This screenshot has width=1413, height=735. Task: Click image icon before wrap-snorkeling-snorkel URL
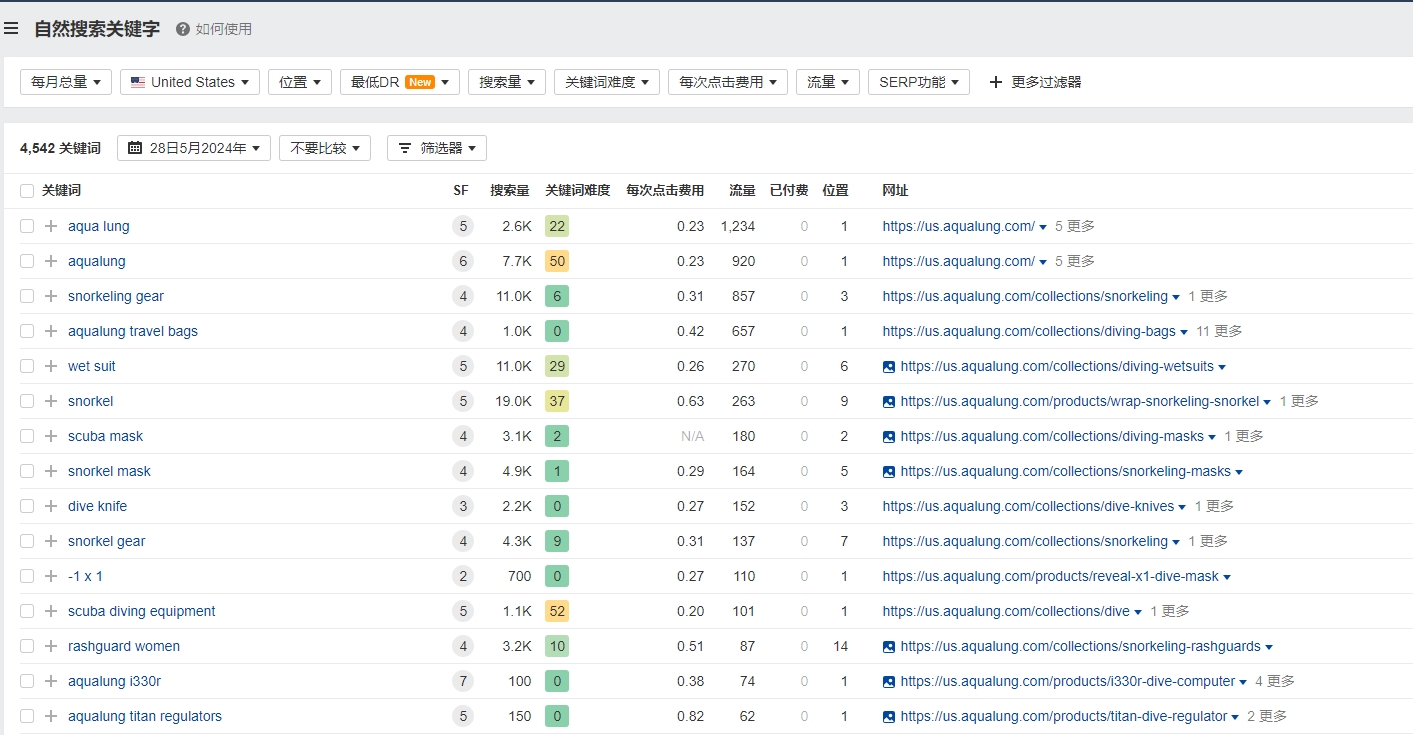[x=889, y=402]
